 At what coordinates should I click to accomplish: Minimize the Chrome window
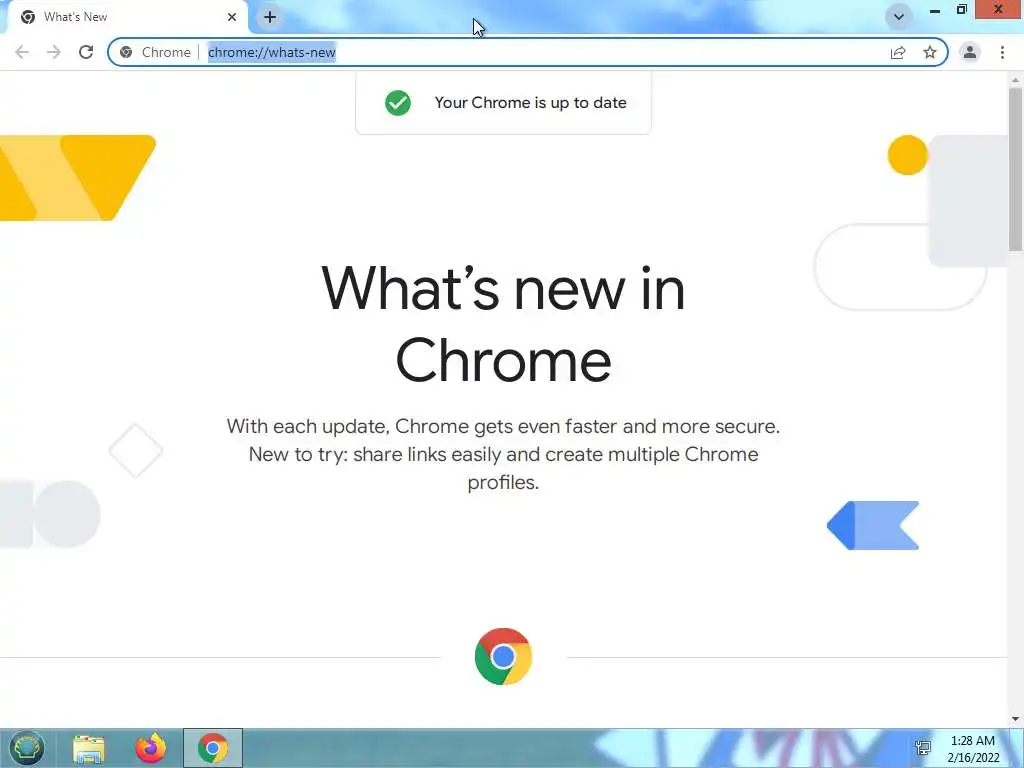[x=935, y=10]
